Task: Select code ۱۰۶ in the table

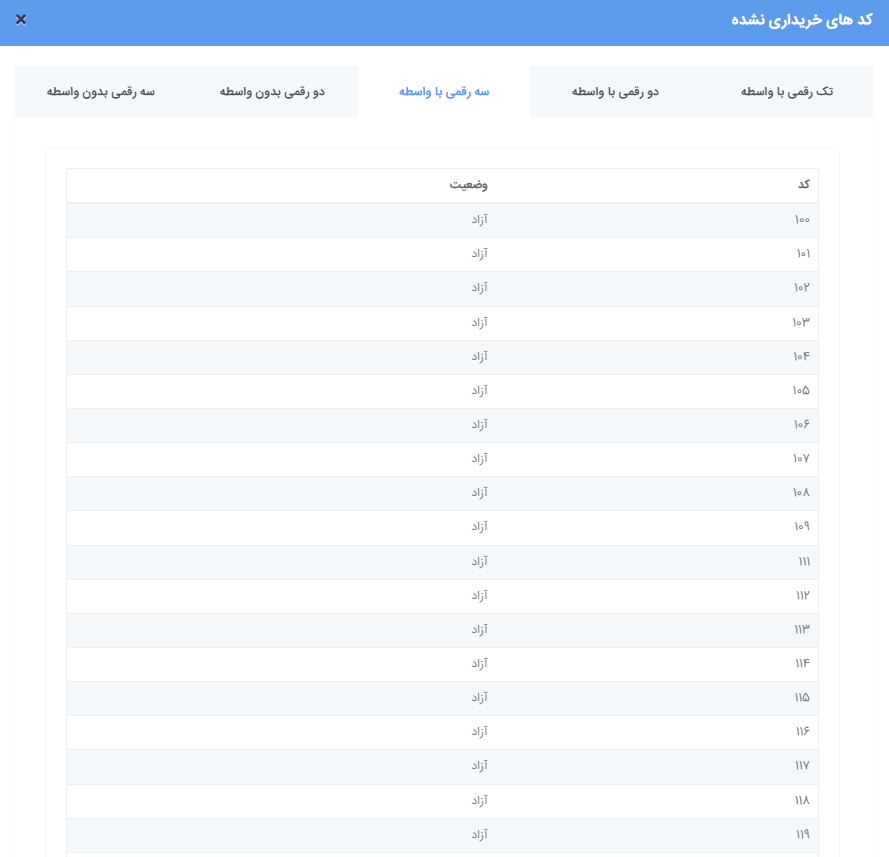Action: (x=802, y=425)
